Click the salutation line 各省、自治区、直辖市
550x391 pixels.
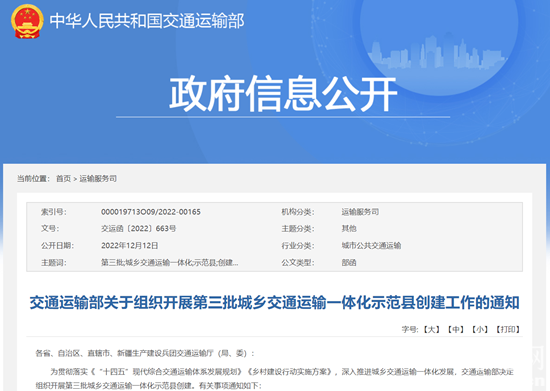pyautogui.click(x=145, y=353)
